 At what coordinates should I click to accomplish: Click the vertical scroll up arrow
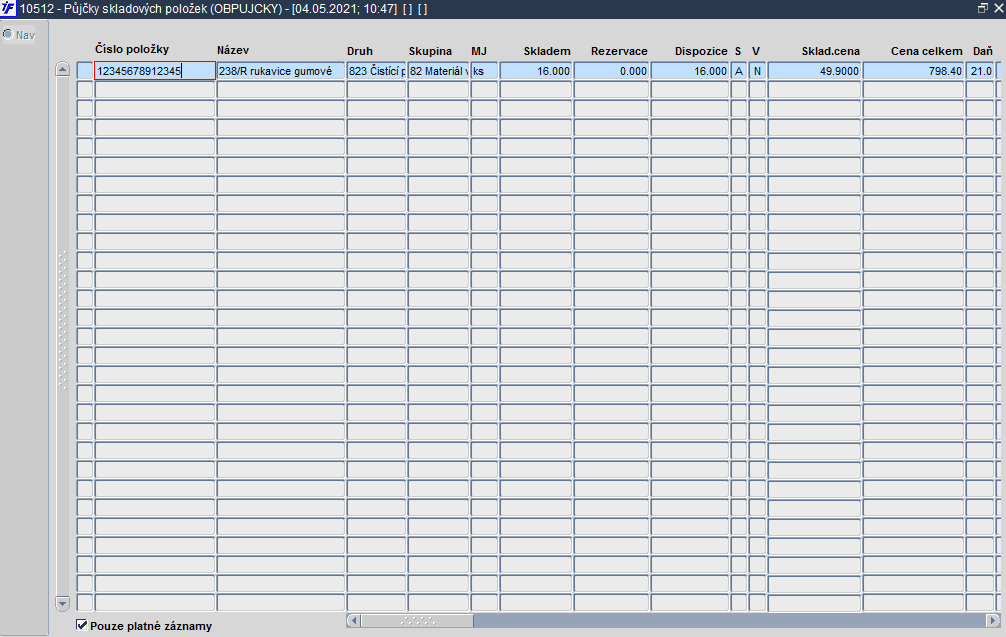click(x=62, y=69)
